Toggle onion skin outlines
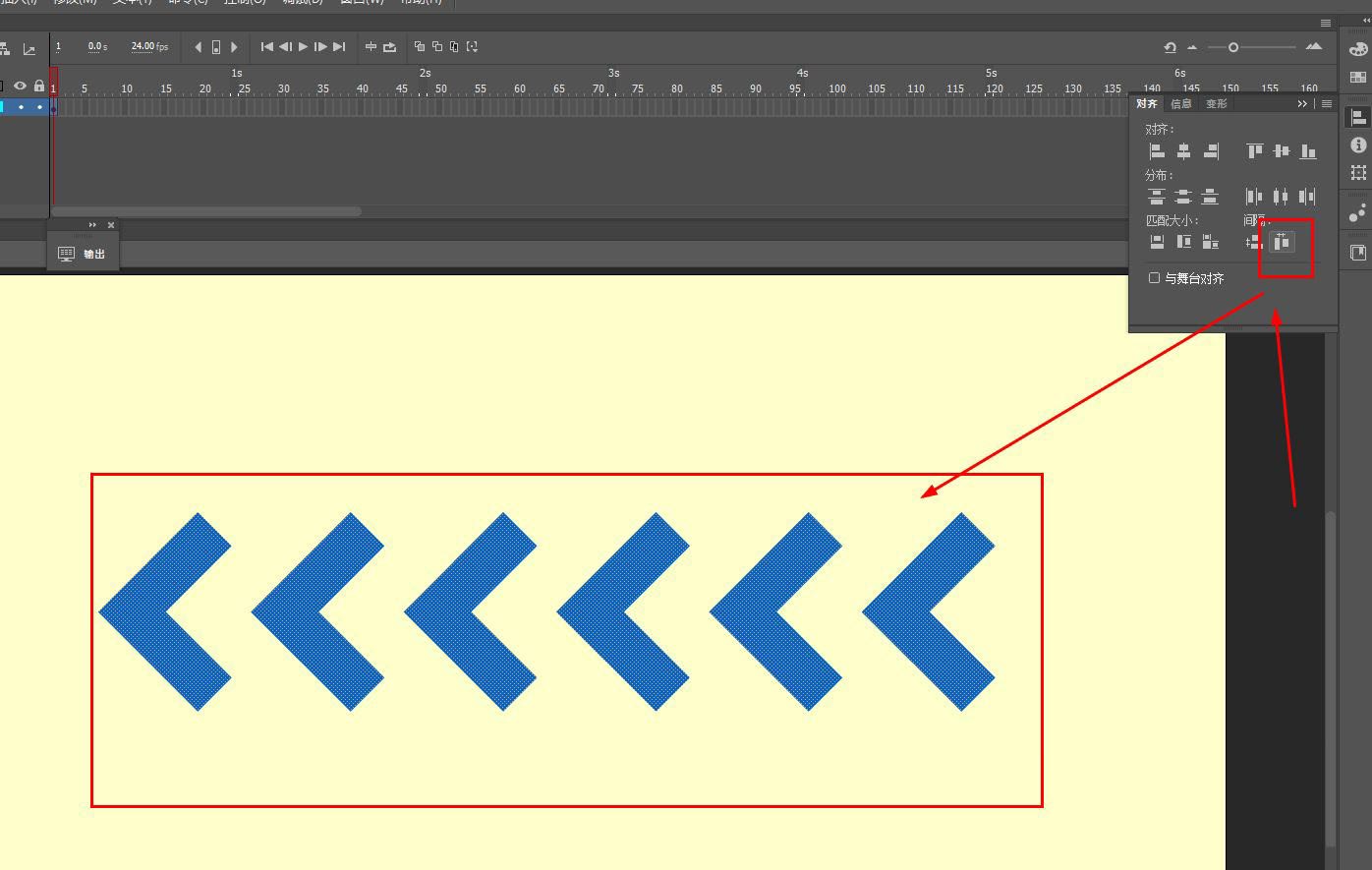 pyautogui.click(x=437, y=46)
